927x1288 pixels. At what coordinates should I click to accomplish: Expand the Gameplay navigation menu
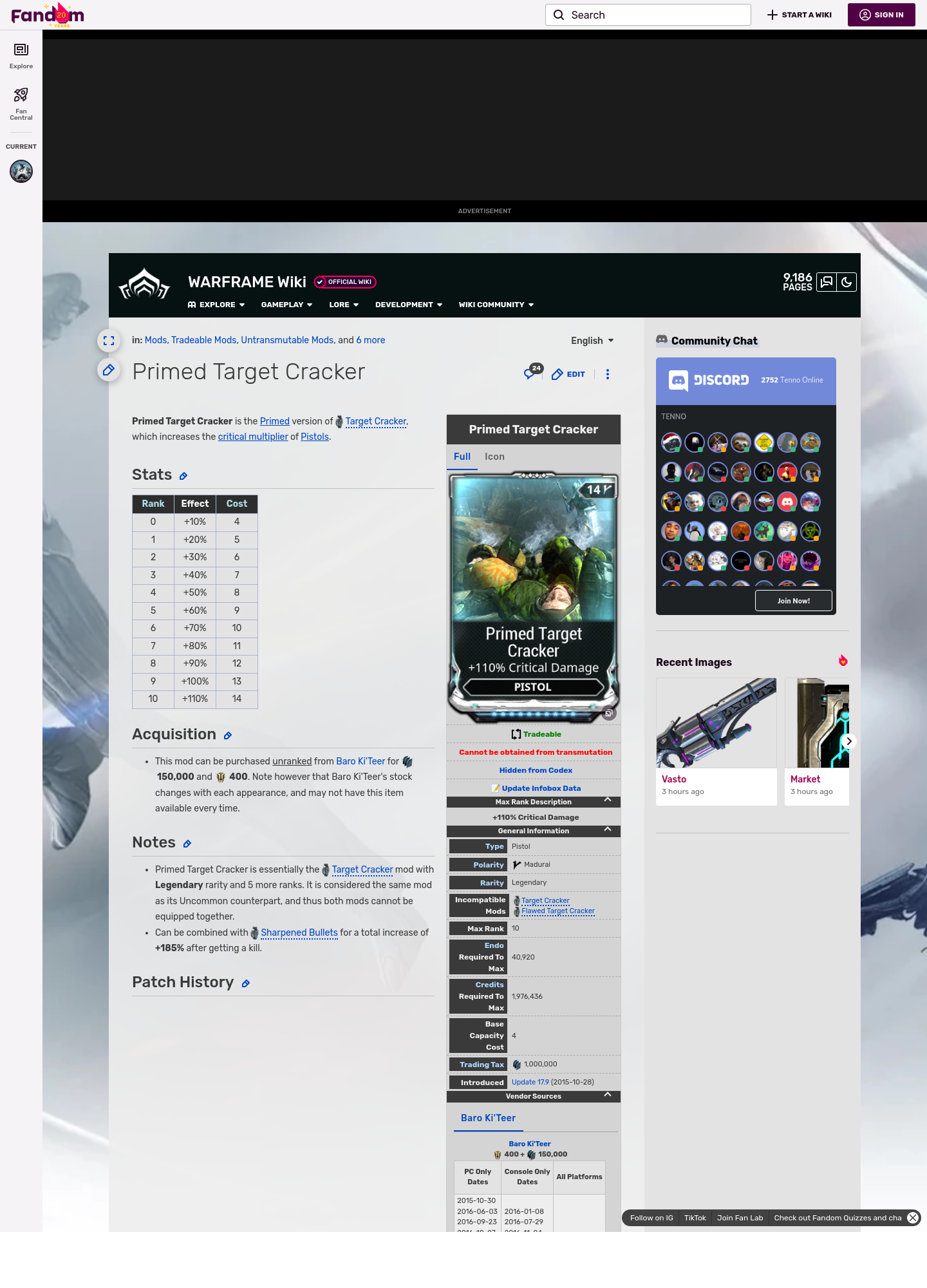point(286,305)
